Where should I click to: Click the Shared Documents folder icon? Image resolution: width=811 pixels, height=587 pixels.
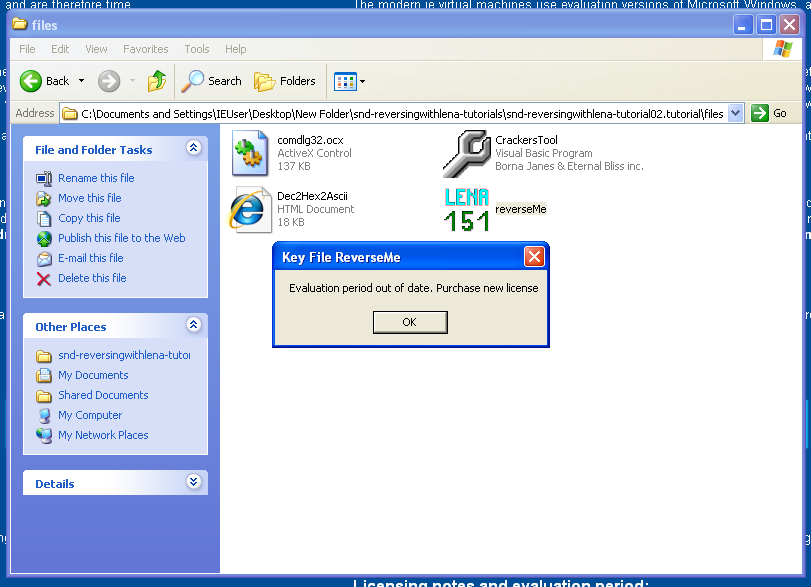44,396
